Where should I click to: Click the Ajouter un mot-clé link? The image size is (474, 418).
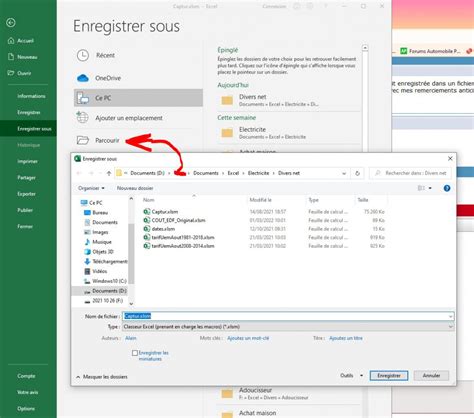pos(248,338)
